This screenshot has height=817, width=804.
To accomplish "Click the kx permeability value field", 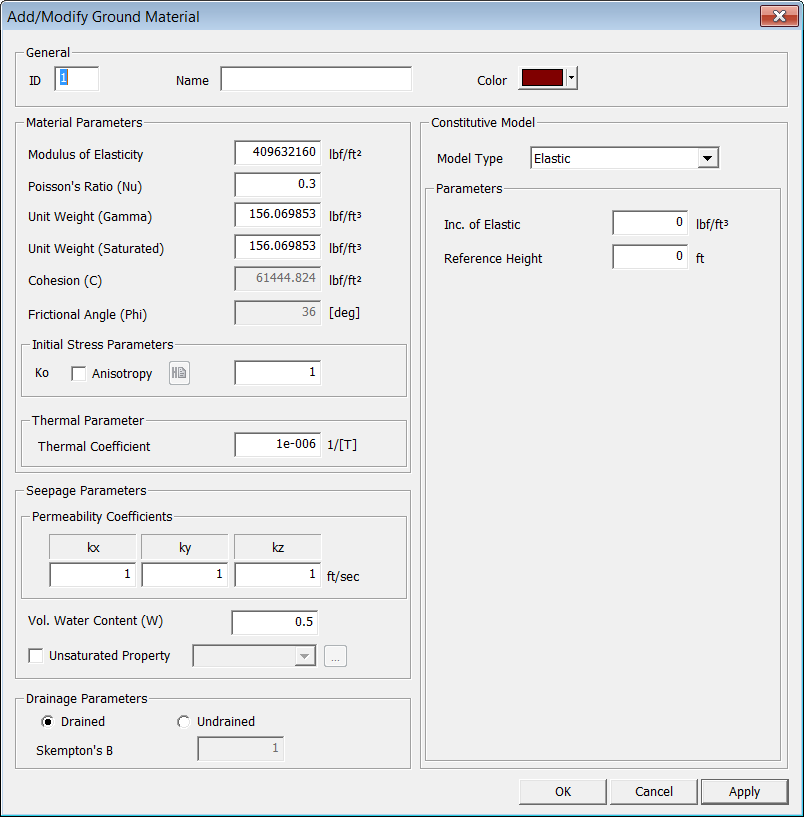I will [x=93, y=575].
